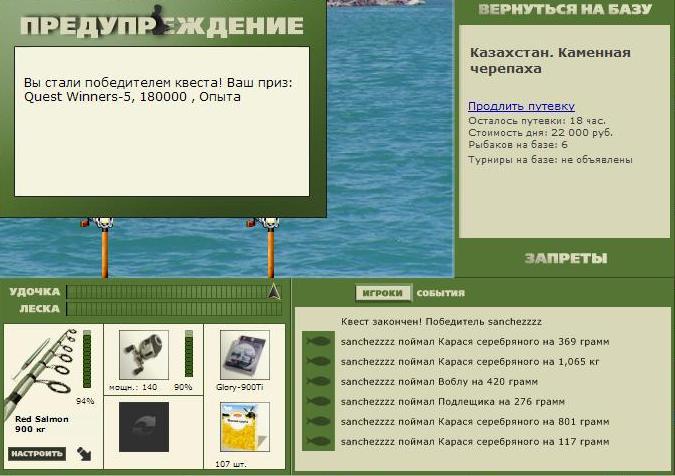The width and height of the screenshot is (675, 476).
Task: Select the yellow bait bag with 107 pieces
Action: [245, 427]
